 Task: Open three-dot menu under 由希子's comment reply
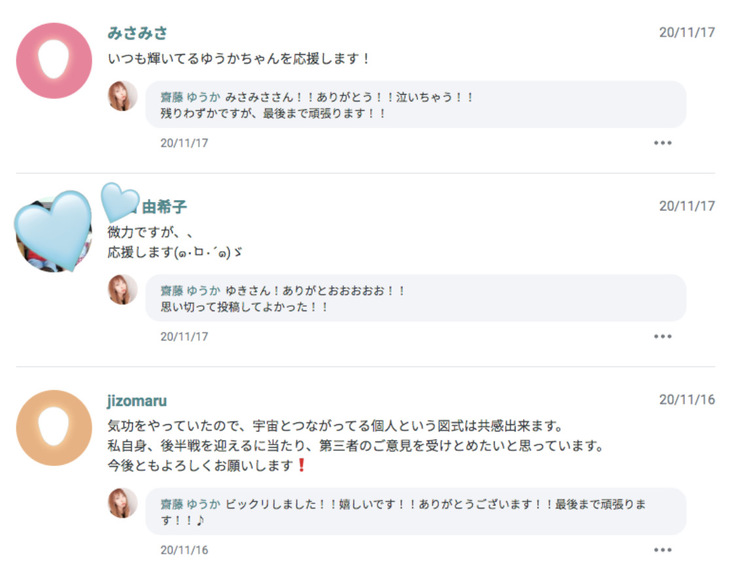coord(663,337)
